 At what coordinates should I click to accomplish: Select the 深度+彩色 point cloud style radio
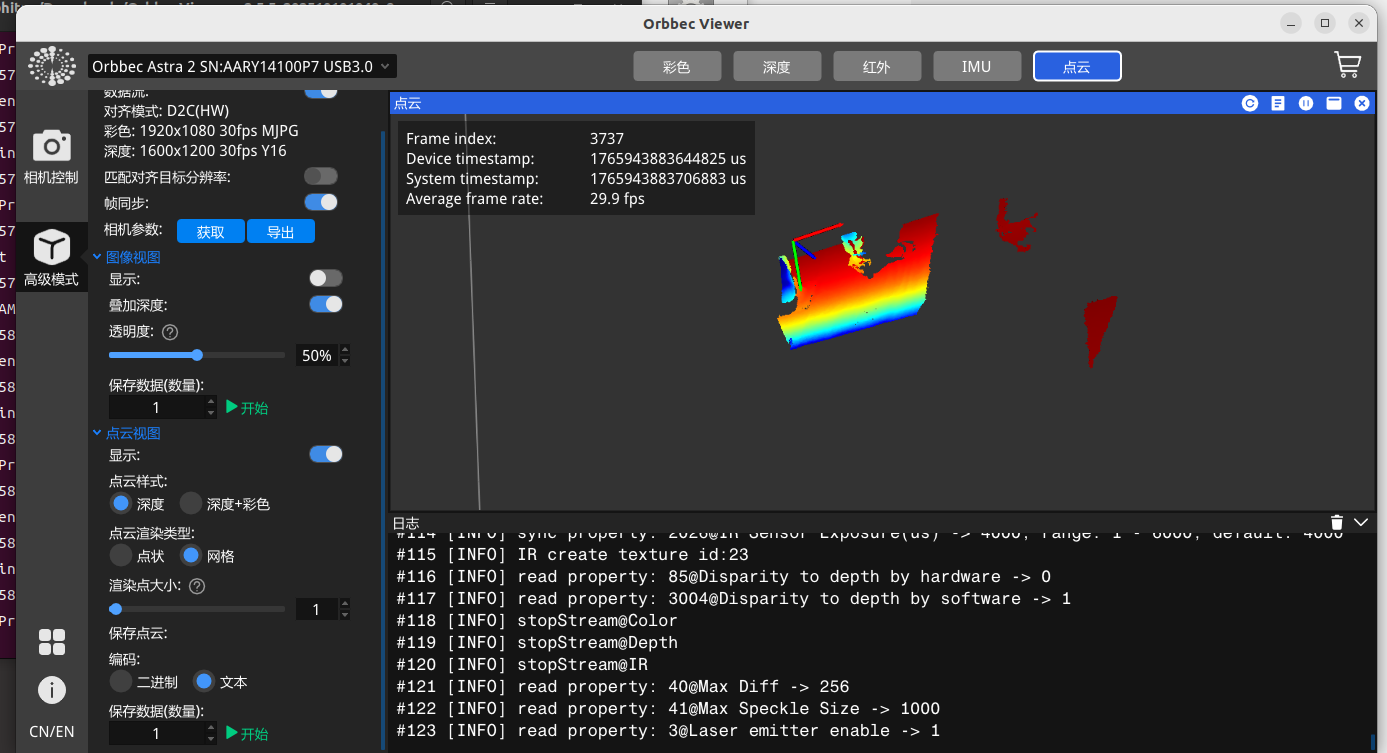tap(191, 503)
